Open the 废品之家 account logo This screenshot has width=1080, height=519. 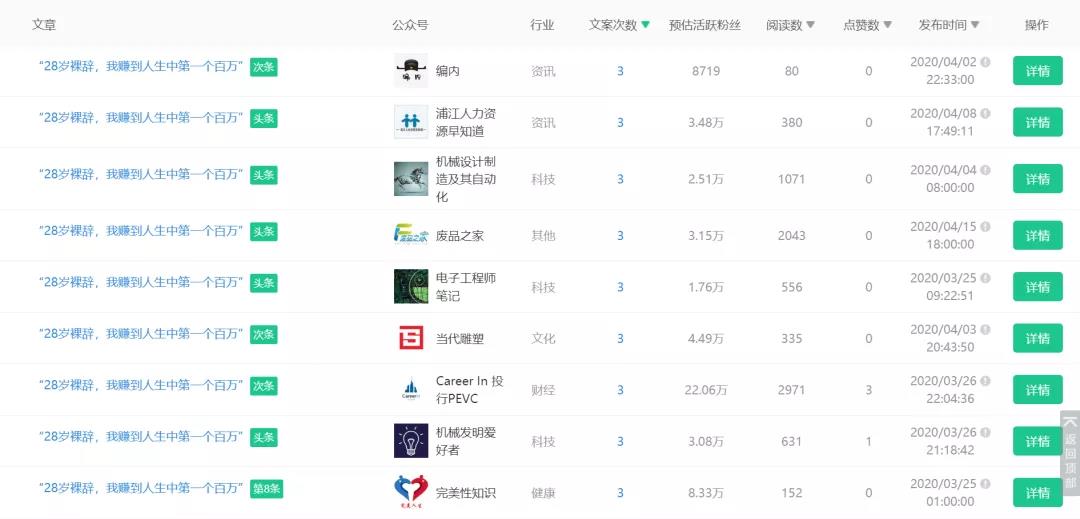(x=410, y=236)
